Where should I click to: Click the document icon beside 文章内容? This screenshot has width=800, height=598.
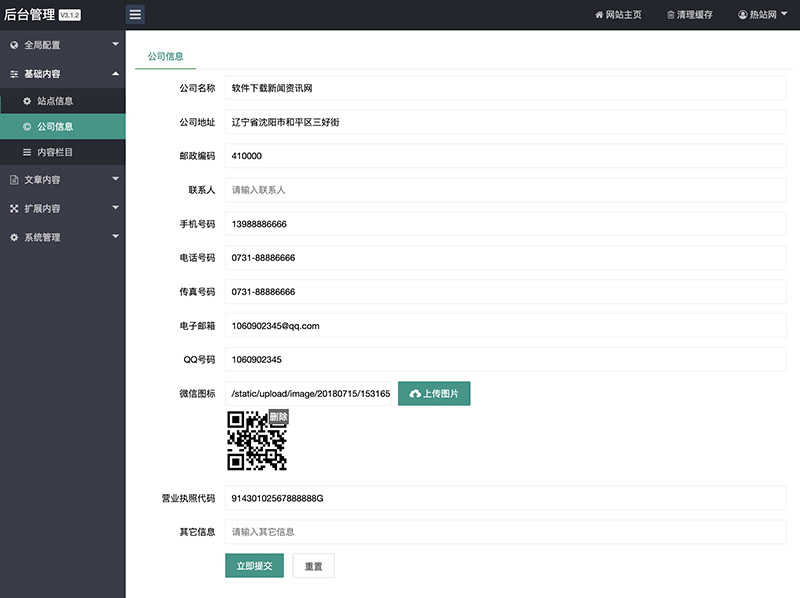coord(14,180)
